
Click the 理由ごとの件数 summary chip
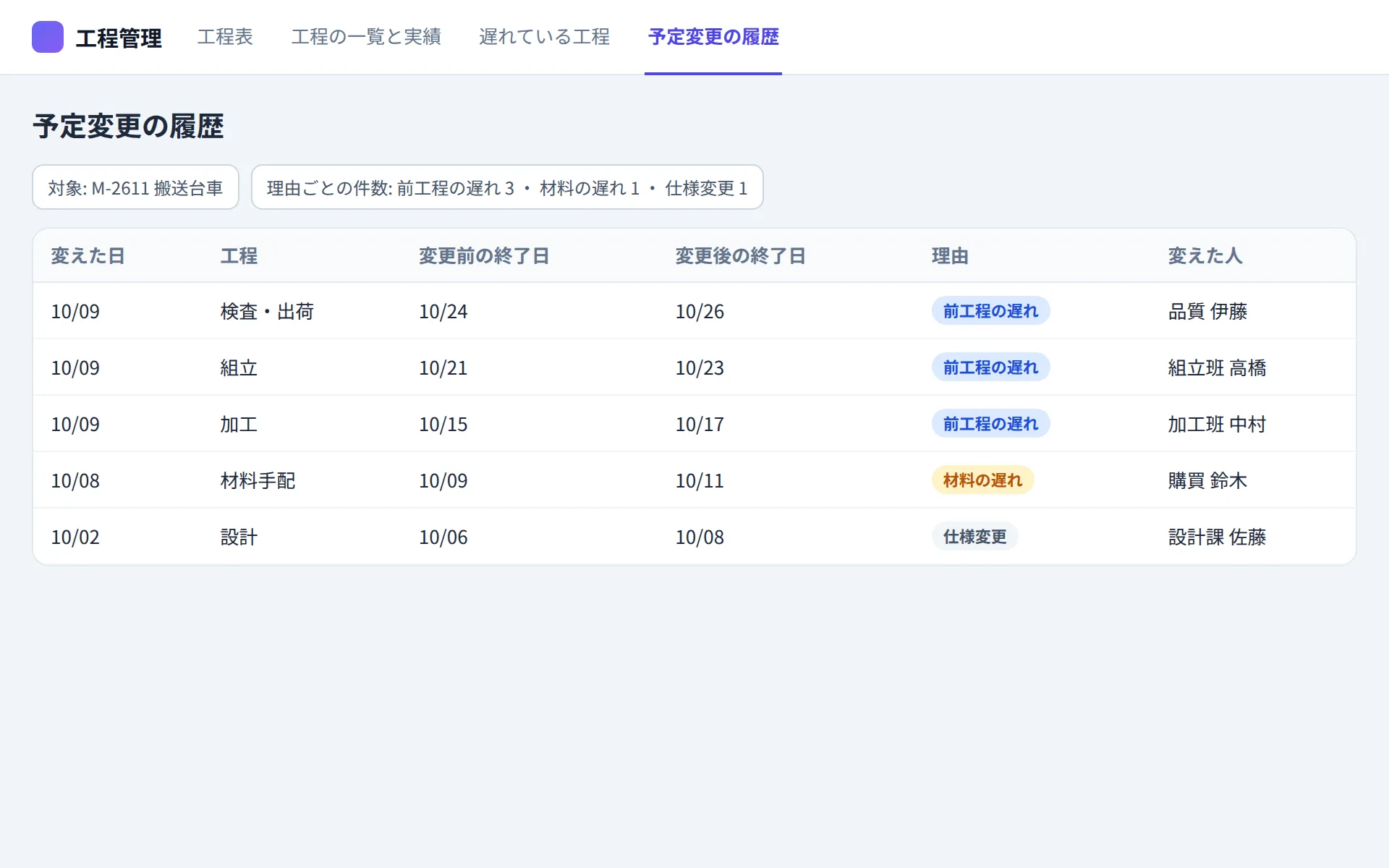507,187
